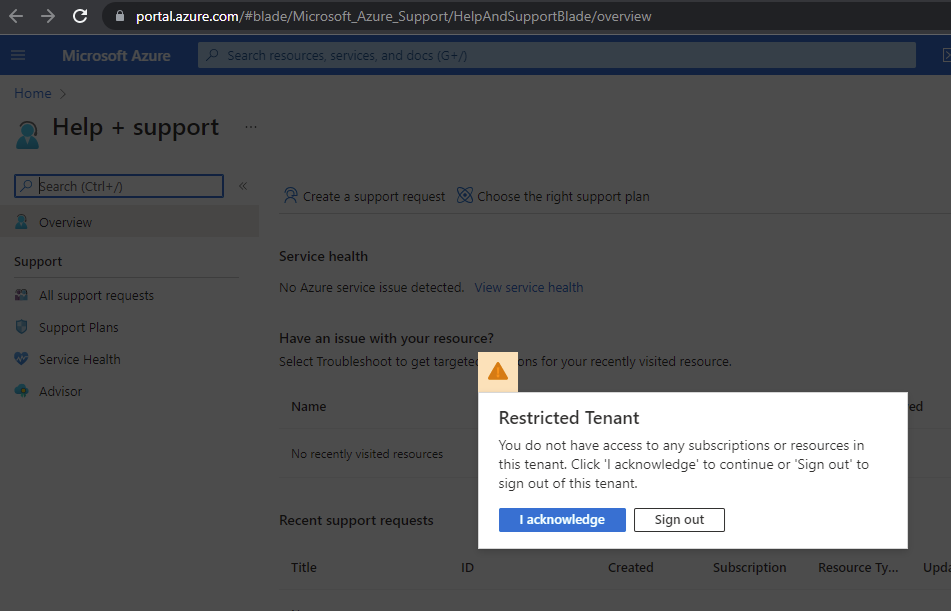Viewport: 951px width, 611px height.
Task: Click the Cloud Shell icon in header
Action: tap(946, 55)
